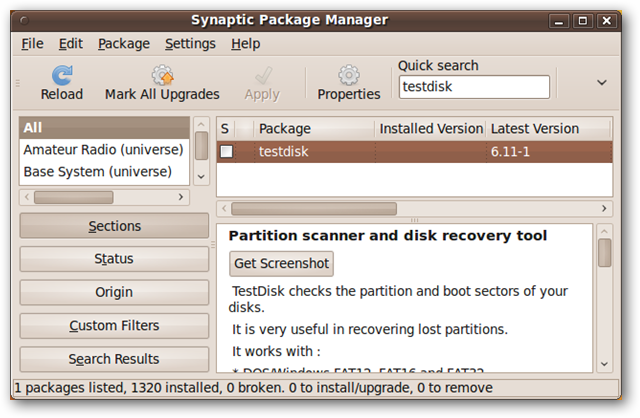Click the category list vertical scrollbar thumb
The image size is (640, 418).
[202, 146]
